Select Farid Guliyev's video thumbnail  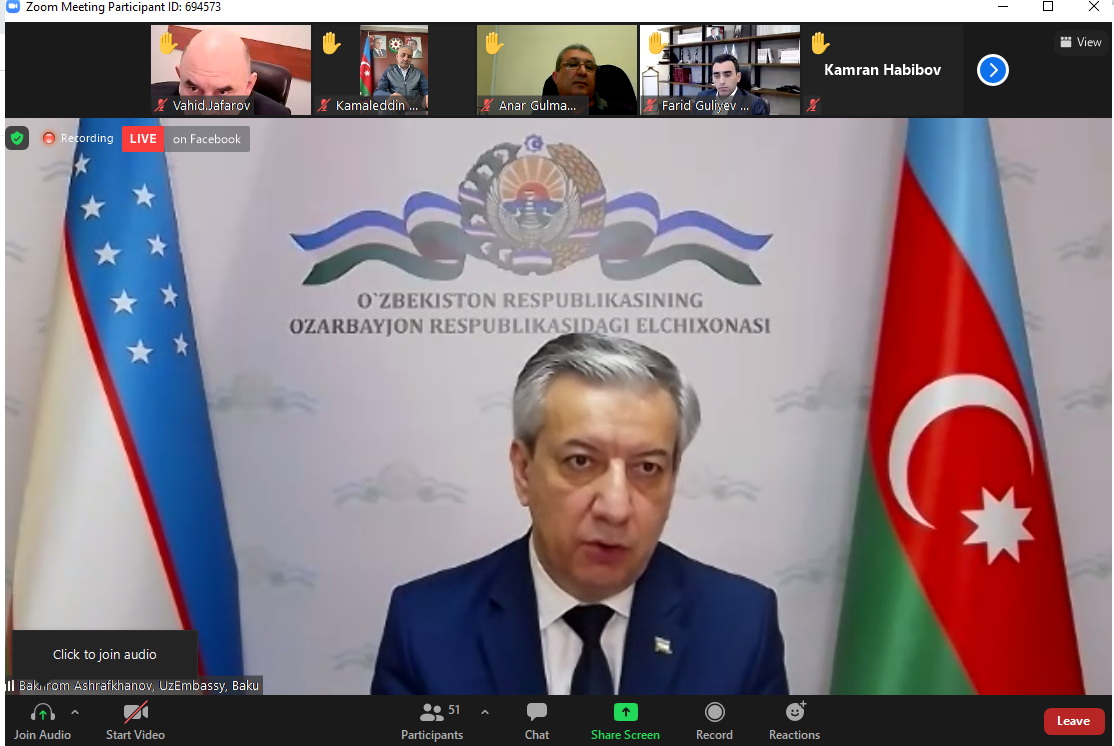click(720, 70)
